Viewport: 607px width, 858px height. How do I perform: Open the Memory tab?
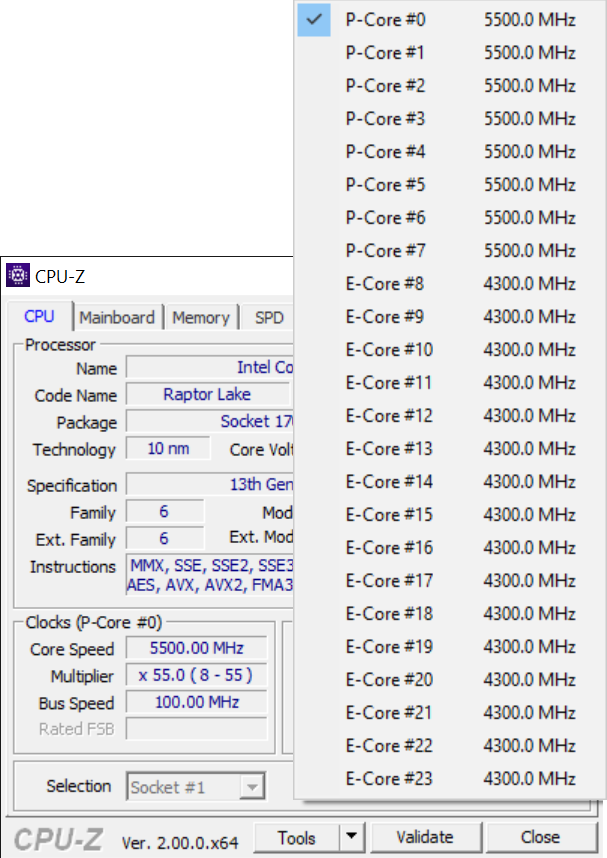pyautogui.click(x=201, y=317)
